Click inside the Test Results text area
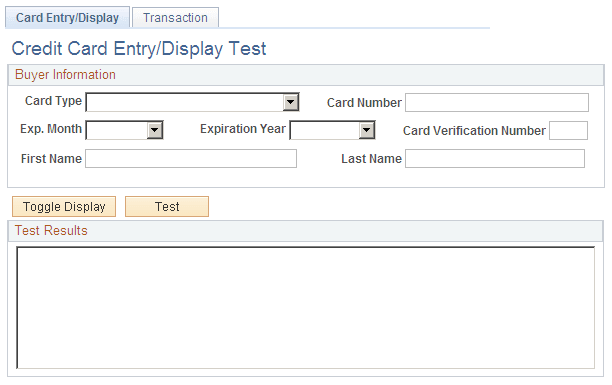 coord(306,308)
